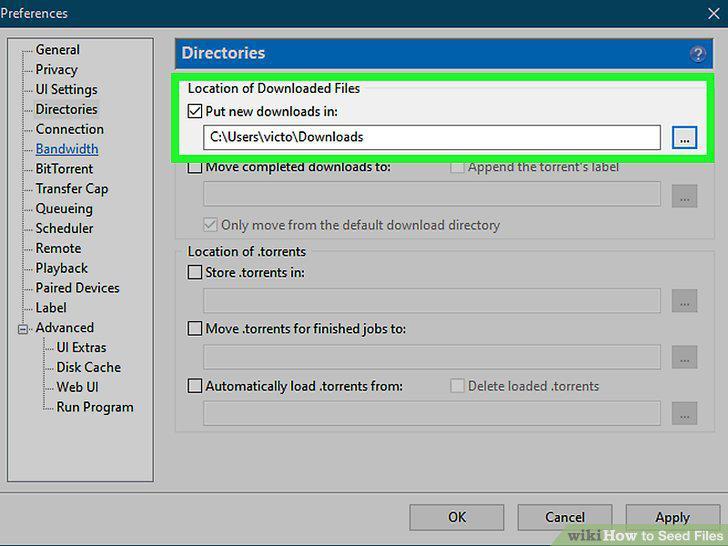
Task: Open Remote category
Action: pos(58,248)
